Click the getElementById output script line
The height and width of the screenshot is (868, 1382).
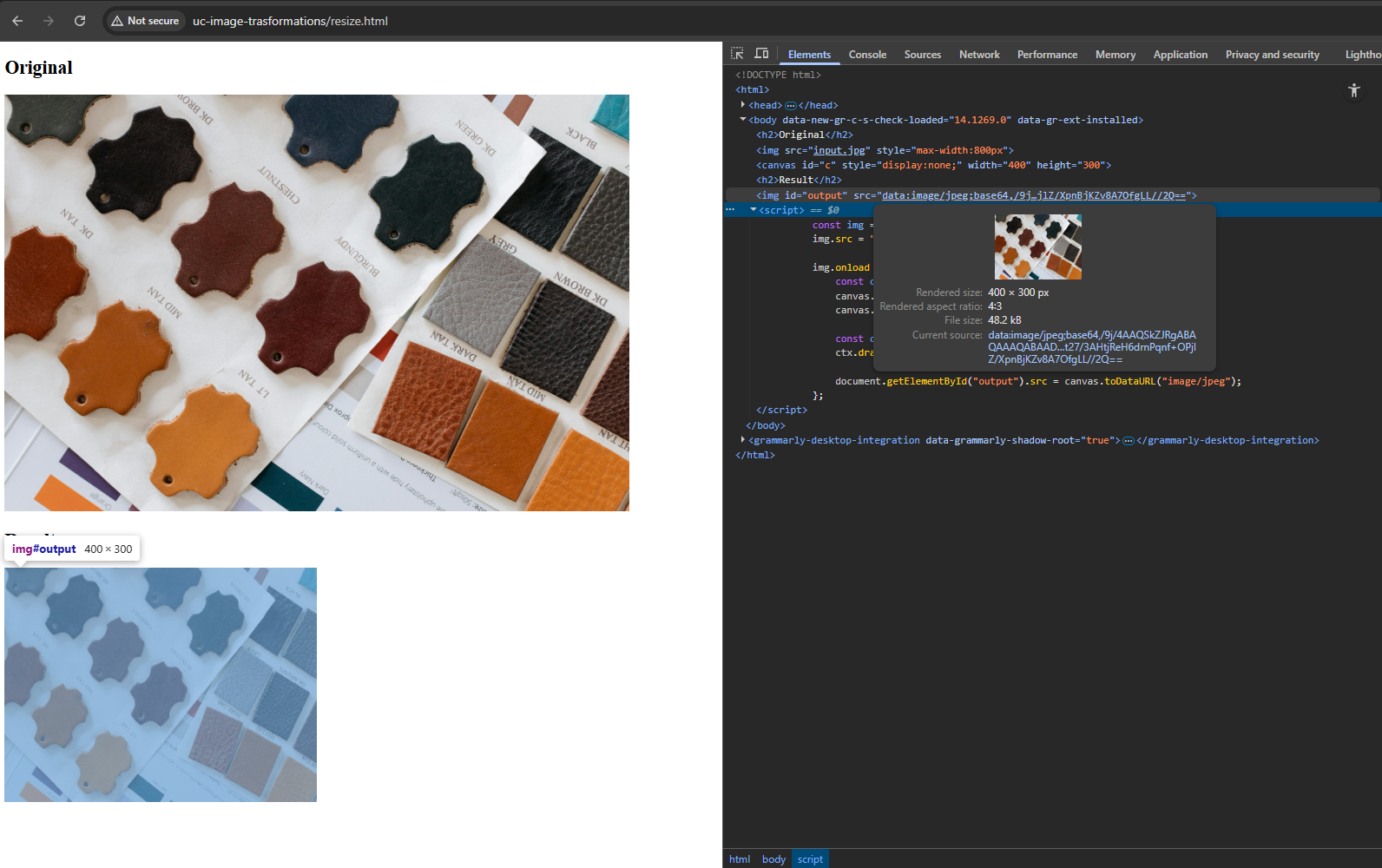pyautogui.click(x=1038, y=381)
